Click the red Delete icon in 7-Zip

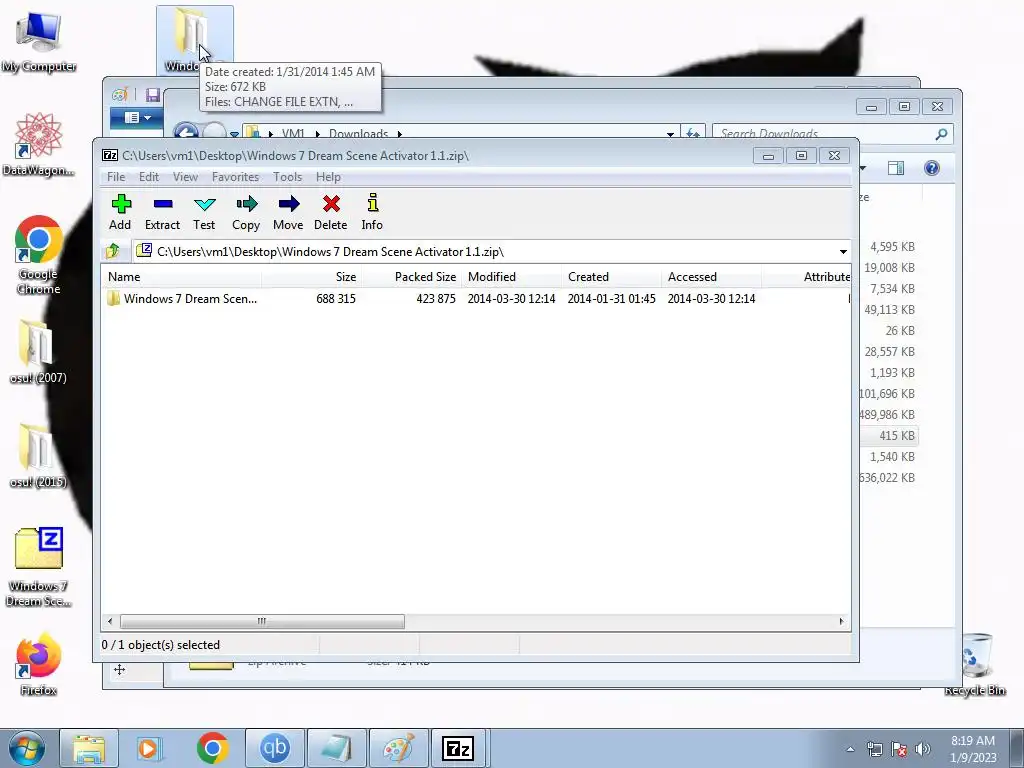[330, 212]
